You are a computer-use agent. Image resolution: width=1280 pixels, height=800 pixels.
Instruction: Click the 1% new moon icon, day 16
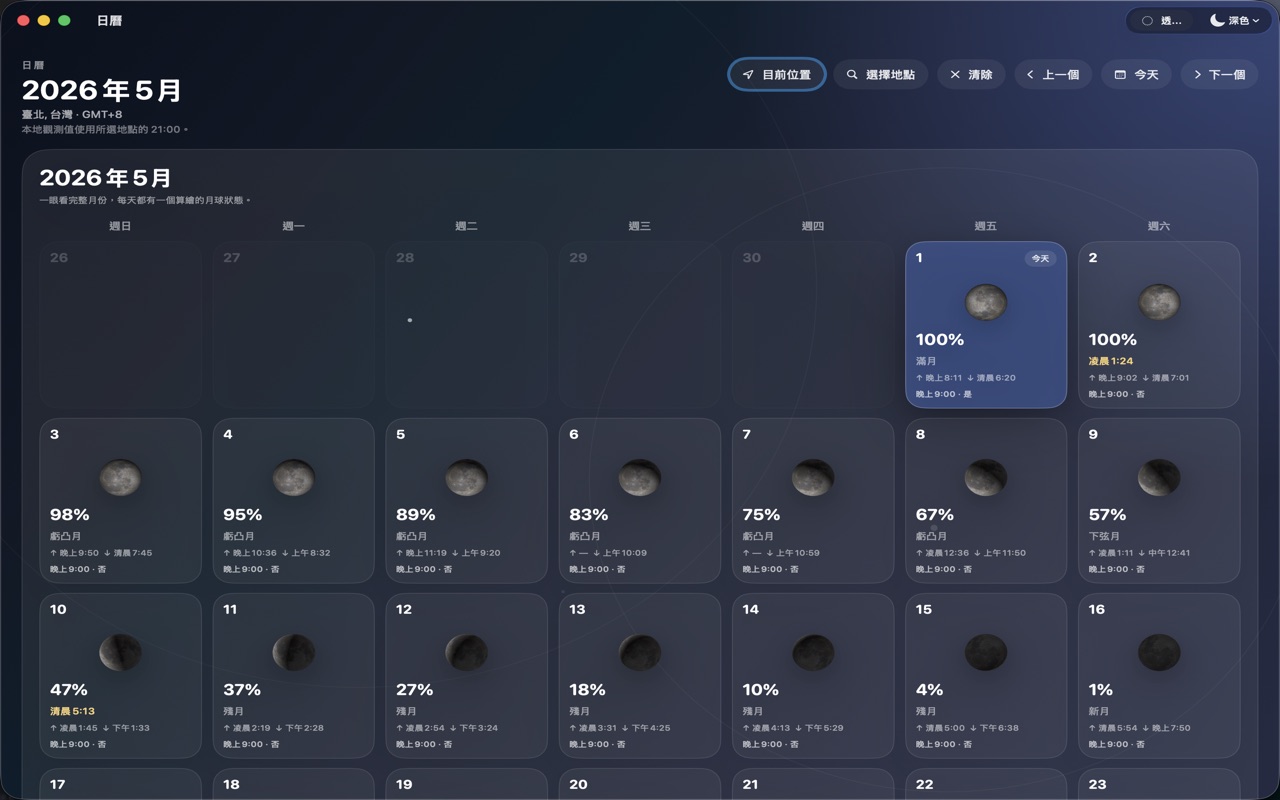[x=1159, y=653]
